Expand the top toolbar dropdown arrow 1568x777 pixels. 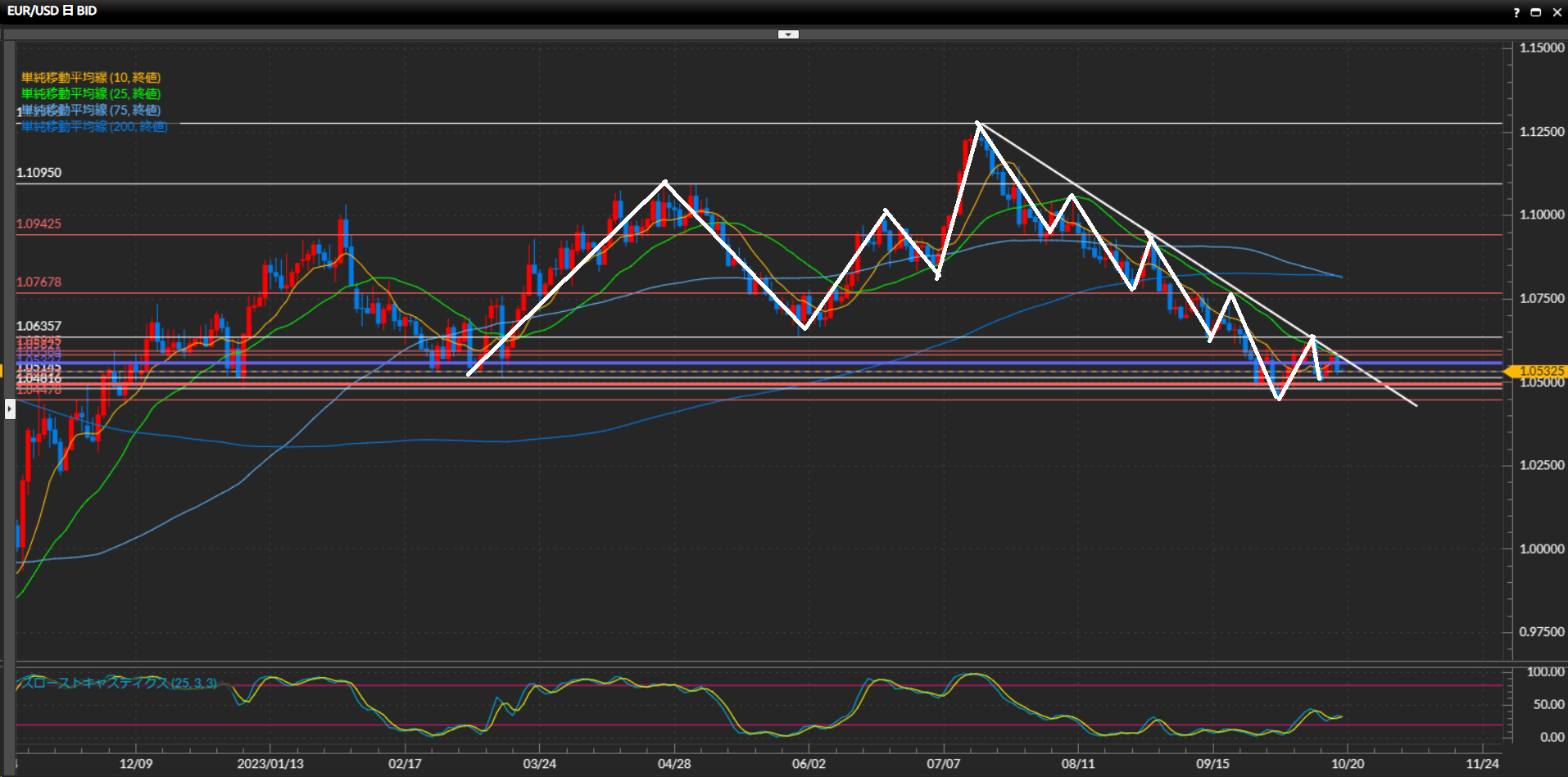click(788, 34)
